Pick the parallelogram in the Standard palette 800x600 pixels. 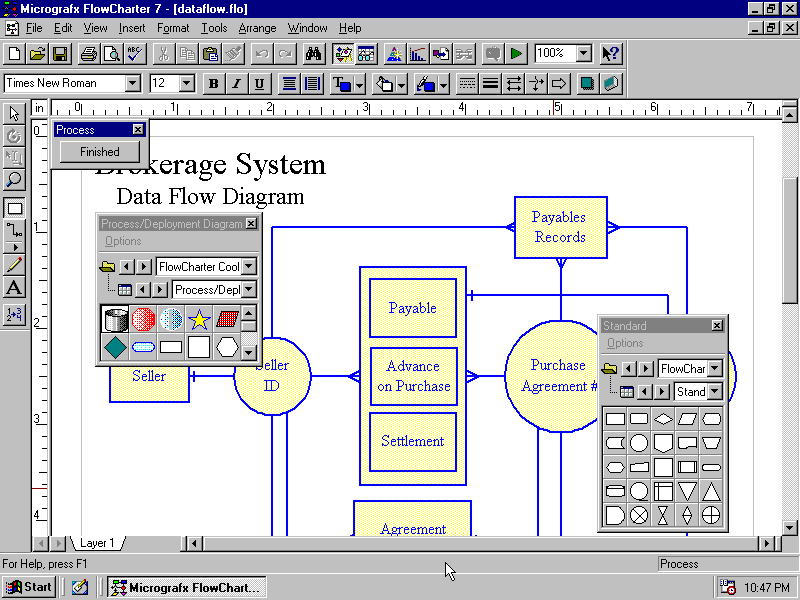[x=687, y=419]
